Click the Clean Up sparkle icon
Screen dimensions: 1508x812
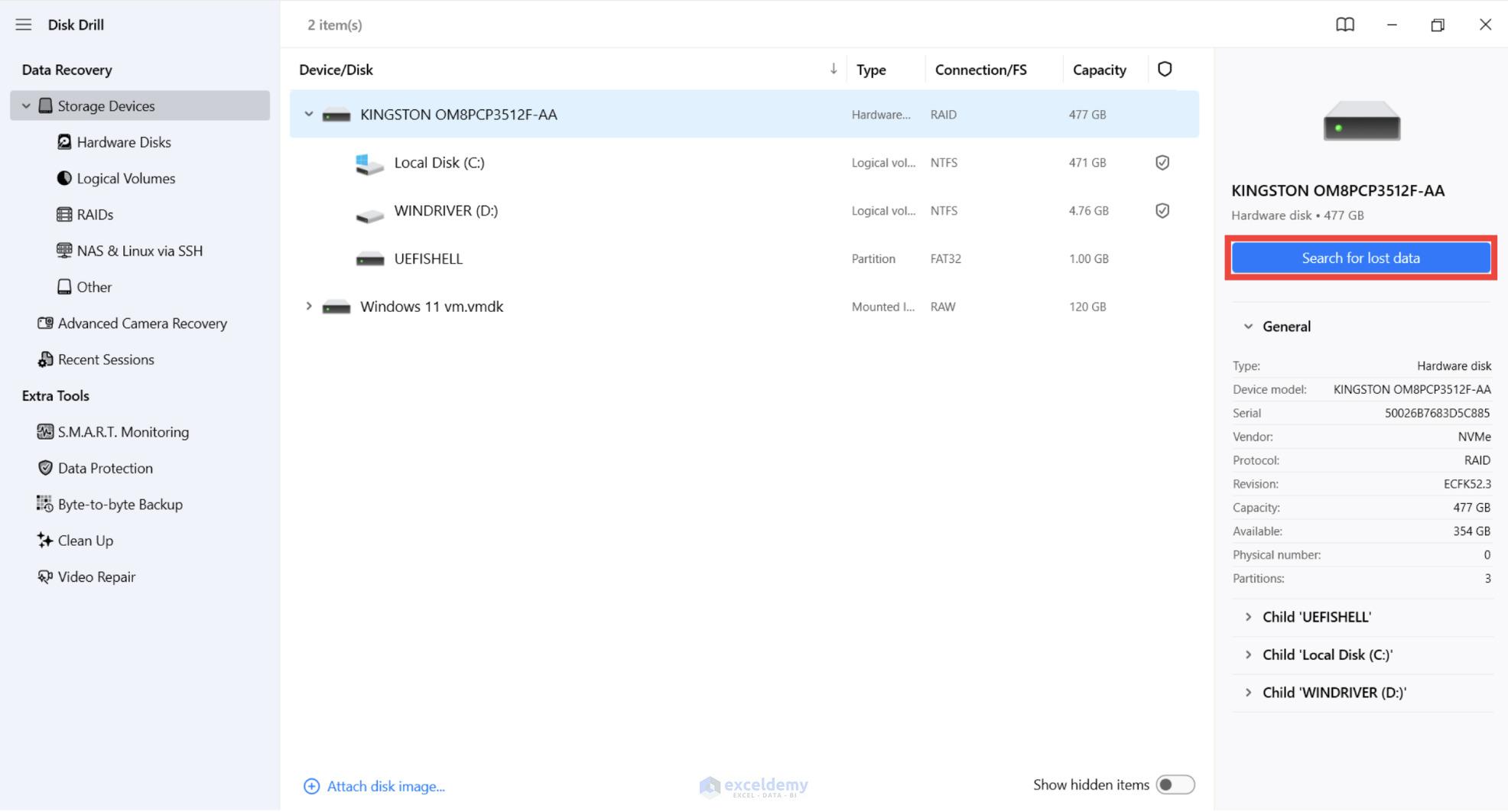click(45, 541)
